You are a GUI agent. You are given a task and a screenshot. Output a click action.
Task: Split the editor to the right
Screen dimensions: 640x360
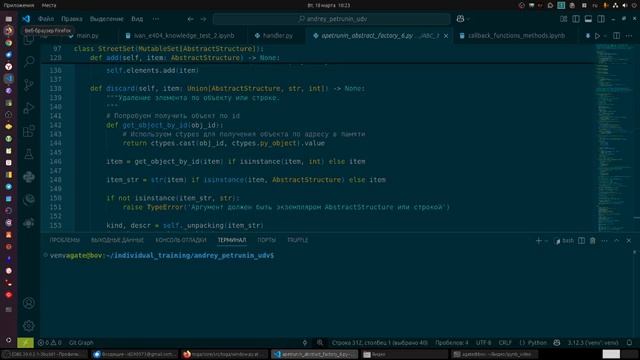(x=616, y=36)
